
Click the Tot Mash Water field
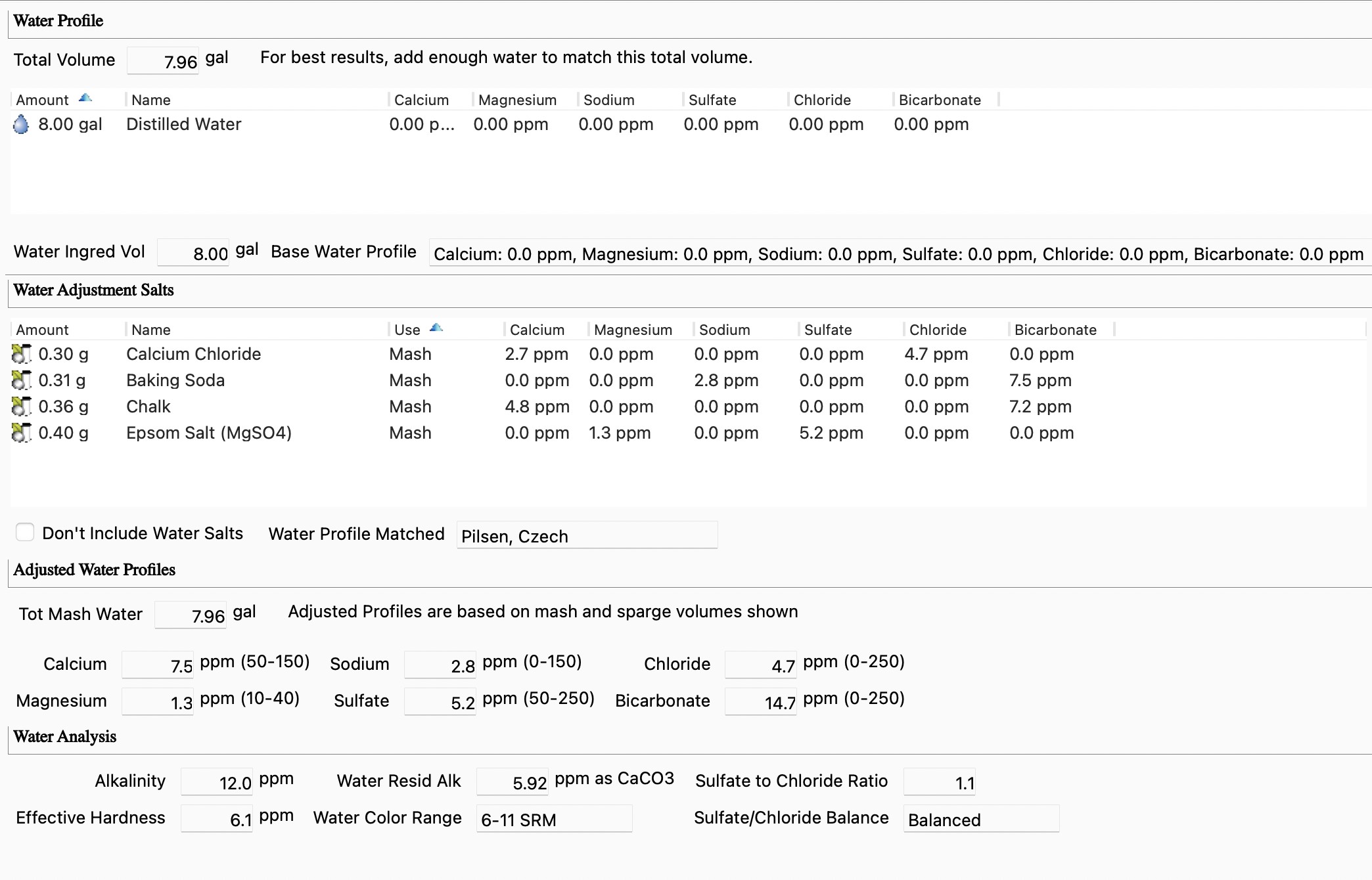click(191, 615)
